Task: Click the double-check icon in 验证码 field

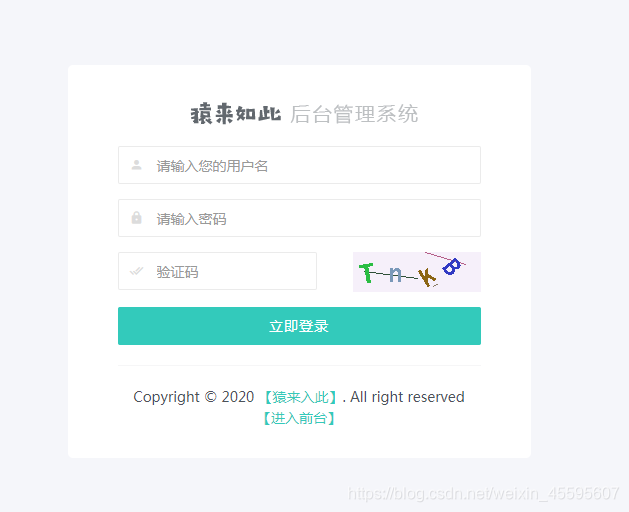Action: click(136, 271)
